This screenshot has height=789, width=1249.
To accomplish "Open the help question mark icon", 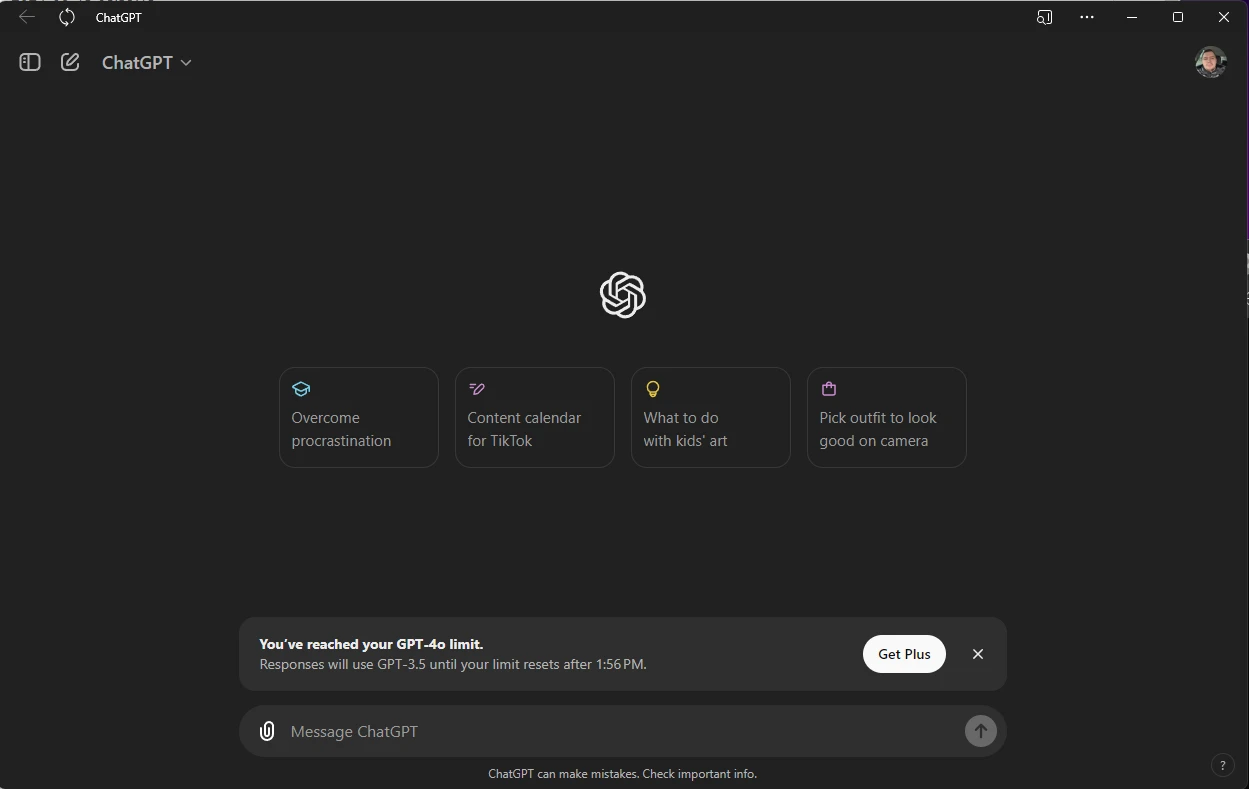I will [x=1222, y=765].
